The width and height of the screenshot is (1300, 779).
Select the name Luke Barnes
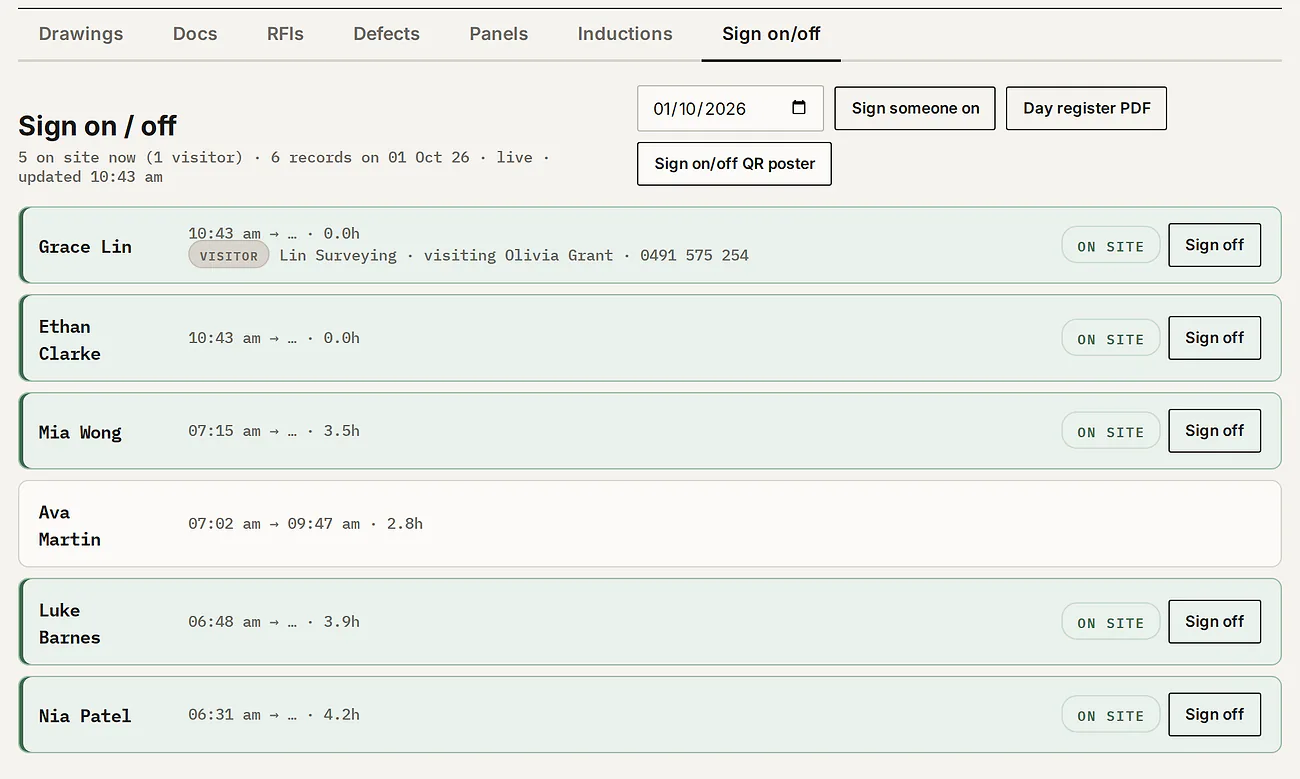click(70, 624)
